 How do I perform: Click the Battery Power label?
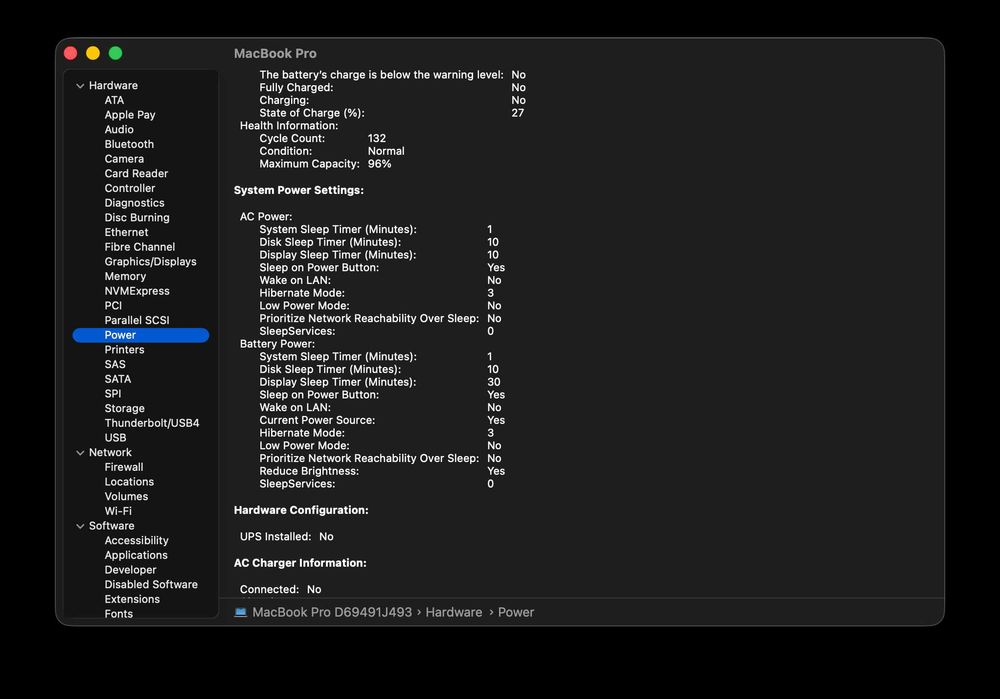tap(277, 344)
